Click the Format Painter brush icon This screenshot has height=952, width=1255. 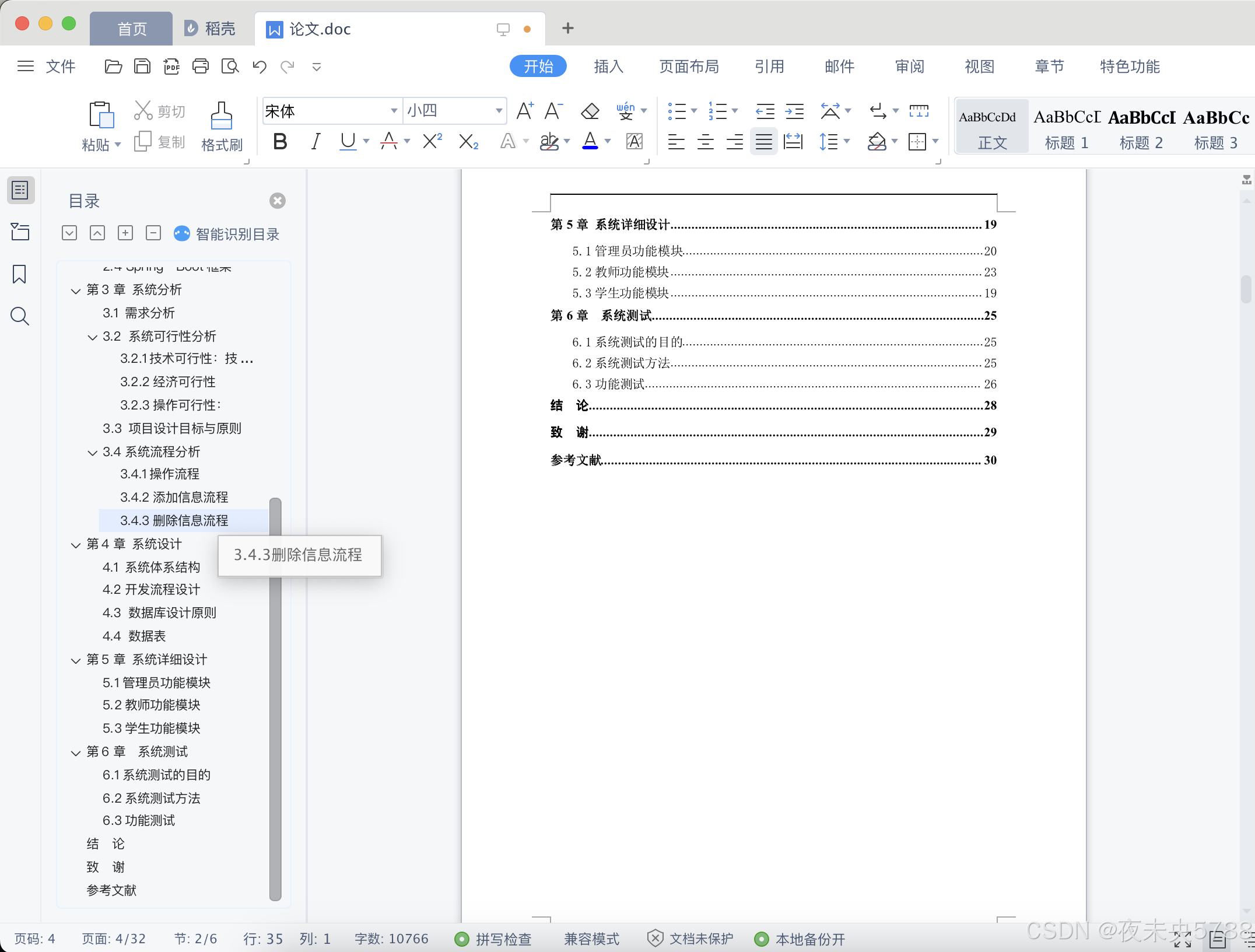click(x=222, y=116)
